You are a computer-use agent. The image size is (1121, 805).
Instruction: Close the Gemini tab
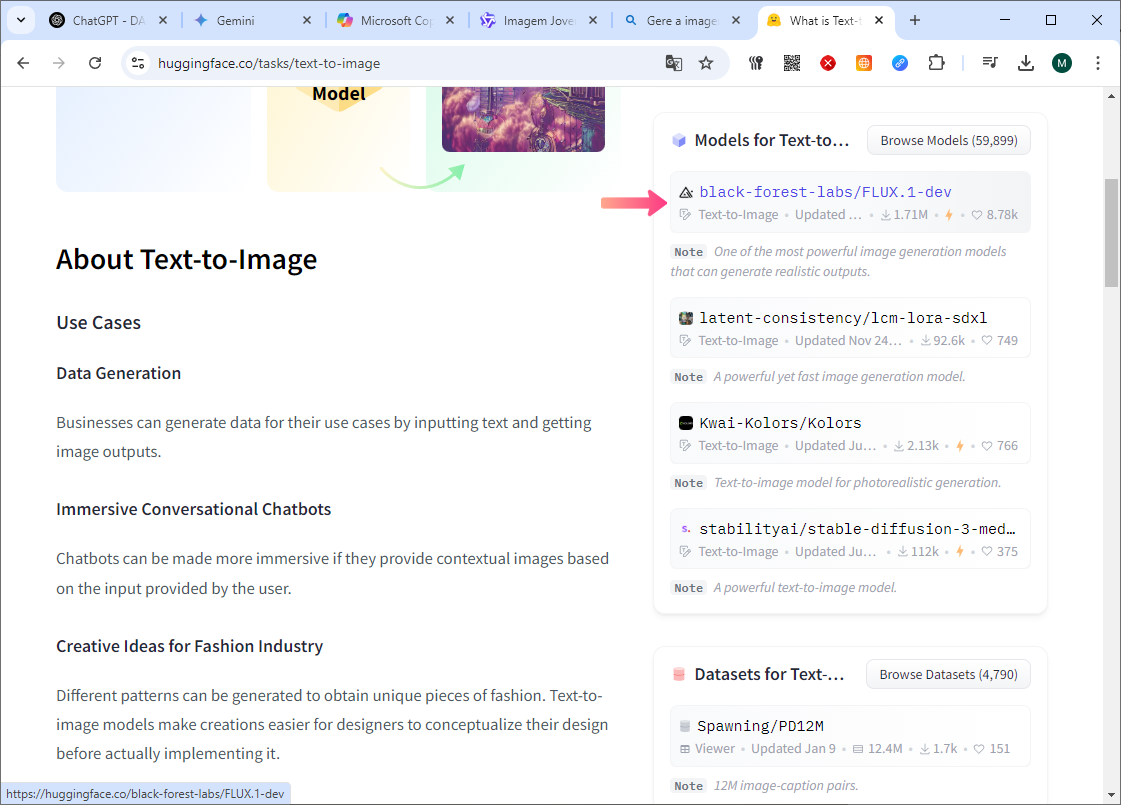(307, 20)
